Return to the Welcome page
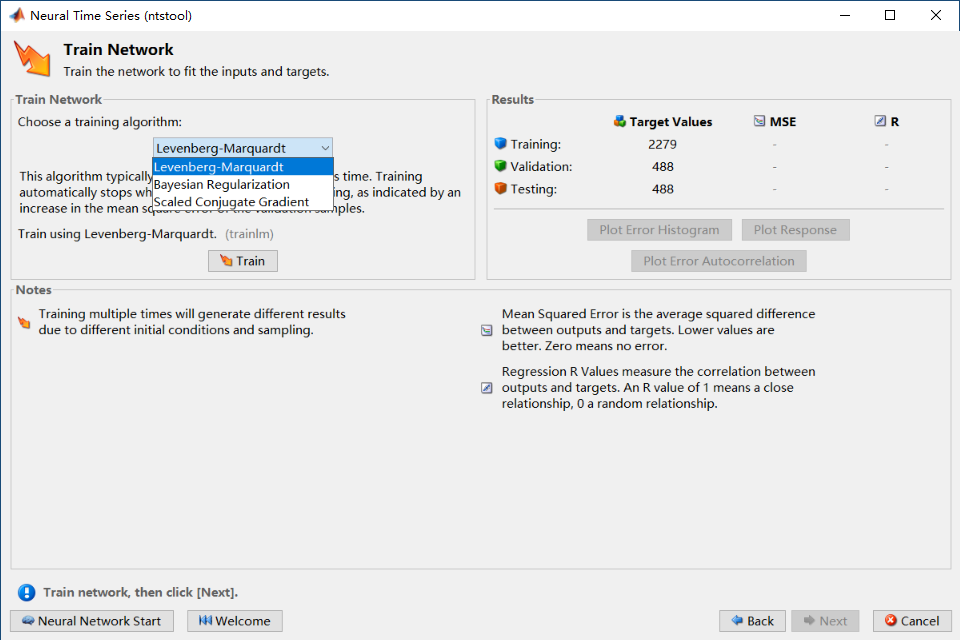 [x=235, y=621]
